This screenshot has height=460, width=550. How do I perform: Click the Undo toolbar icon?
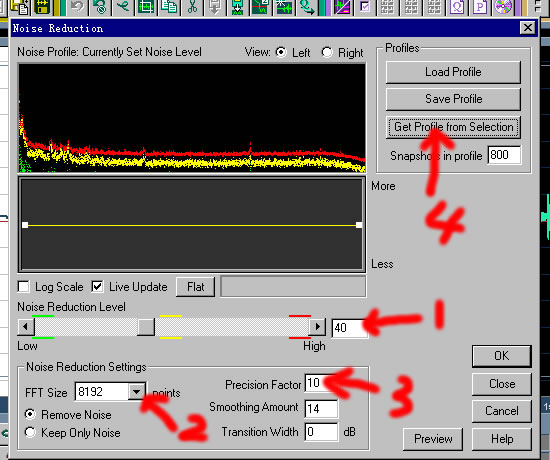76,7
